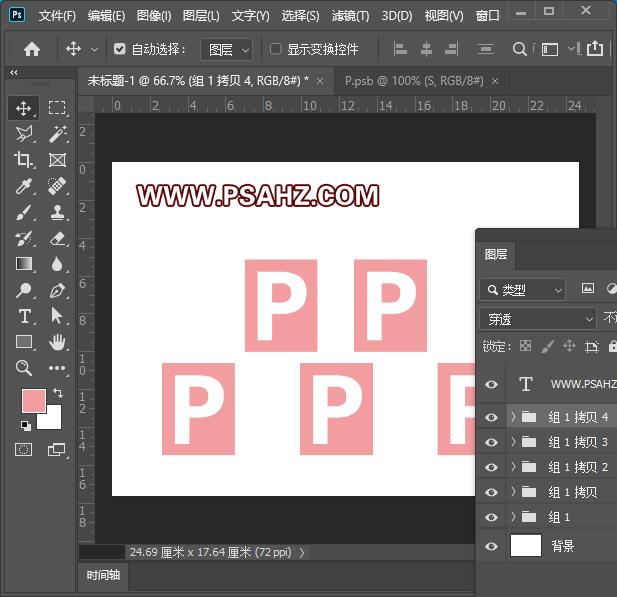Open the 编辑(E) menu
This screenshot has width=617, height=597.
(106, 16)
